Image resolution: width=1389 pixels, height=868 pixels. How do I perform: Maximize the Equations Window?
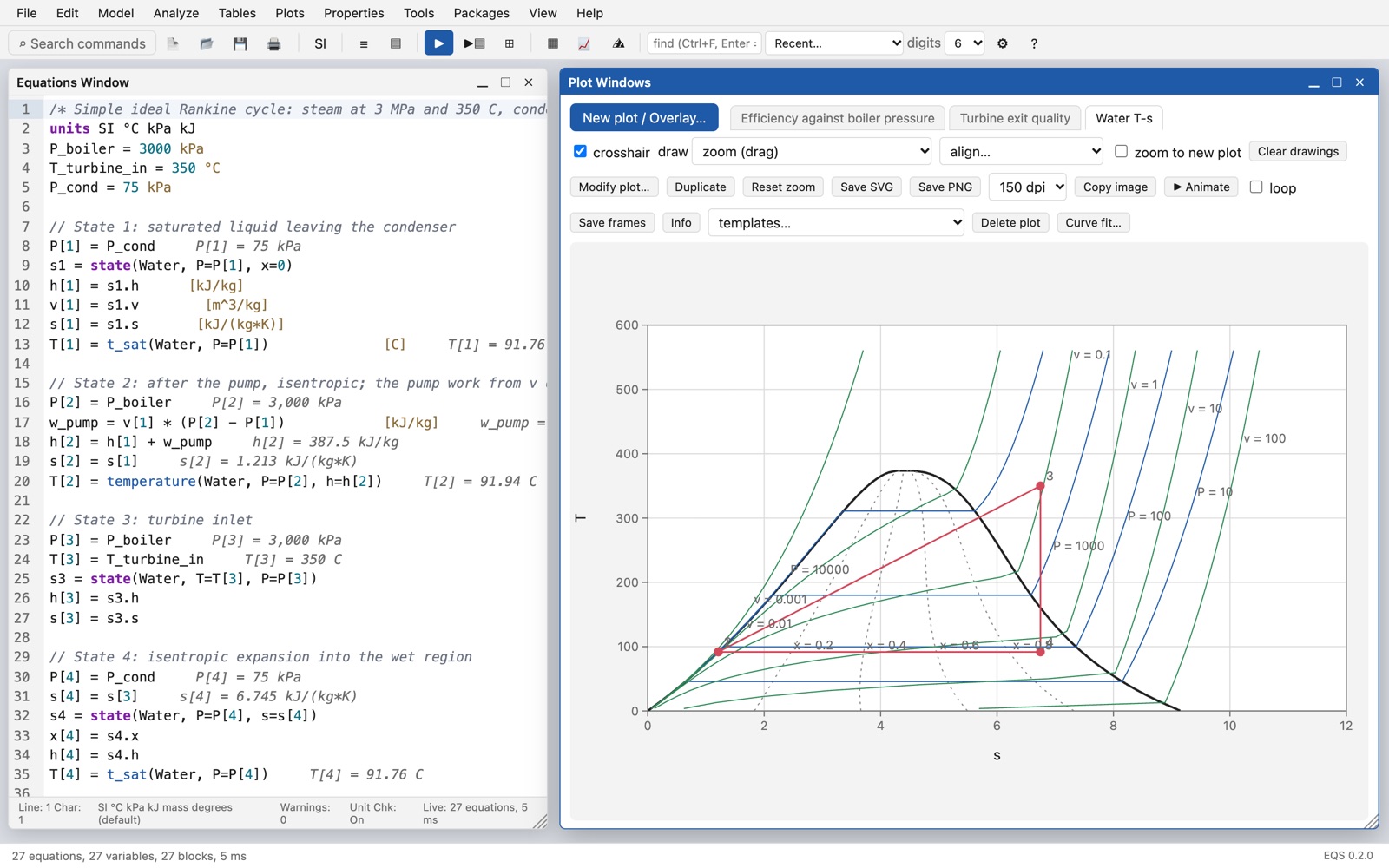[x=505, y=82]
